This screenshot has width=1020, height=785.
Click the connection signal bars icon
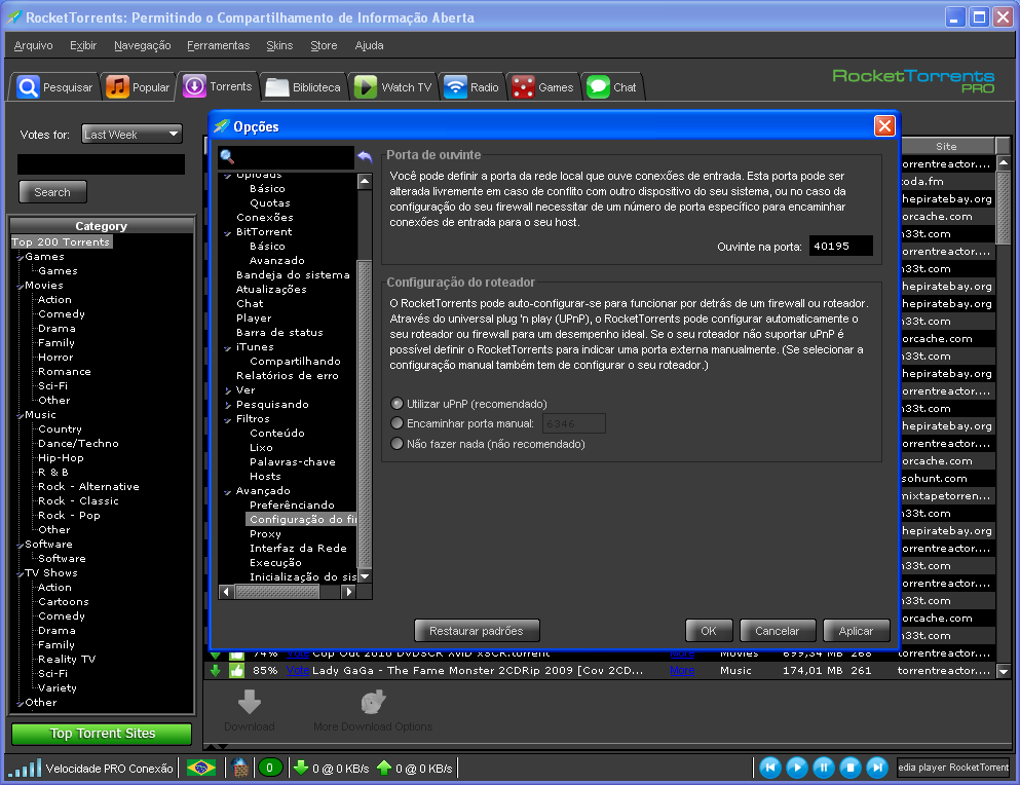(25, 768)
